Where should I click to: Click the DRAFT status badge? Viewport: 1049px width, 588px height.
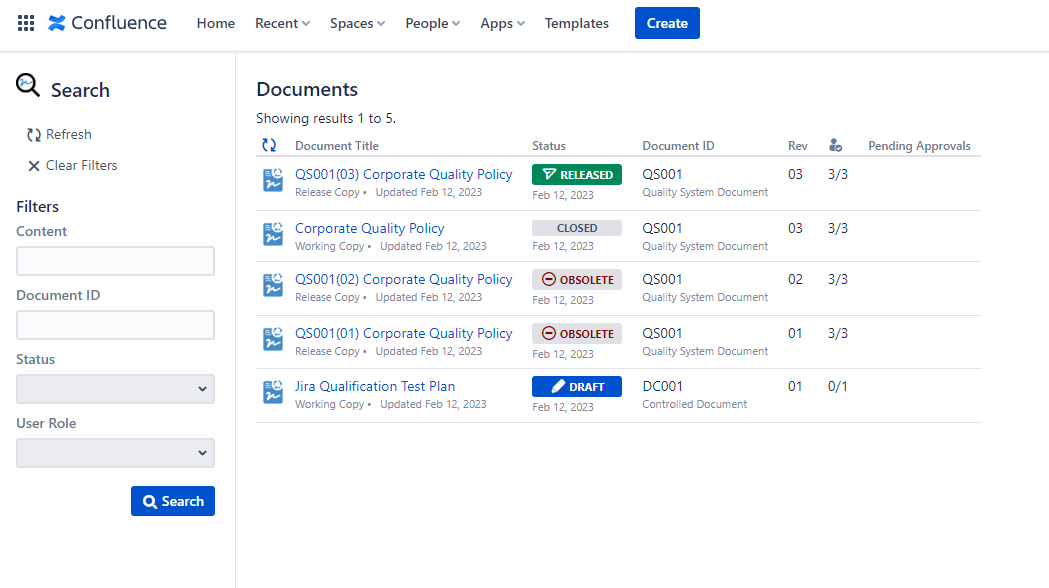(x=577, y=387)
